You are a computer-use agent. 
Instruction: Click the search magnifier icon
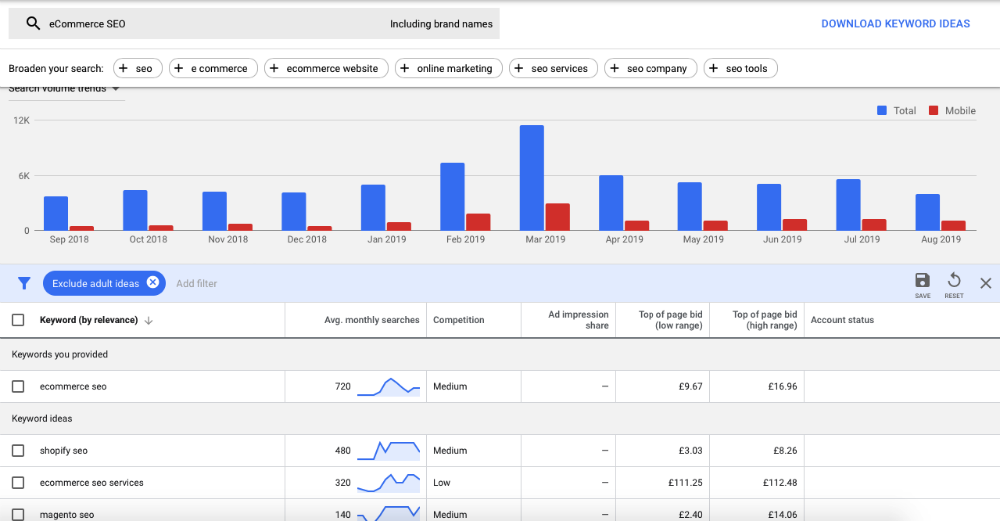[33, 24]
